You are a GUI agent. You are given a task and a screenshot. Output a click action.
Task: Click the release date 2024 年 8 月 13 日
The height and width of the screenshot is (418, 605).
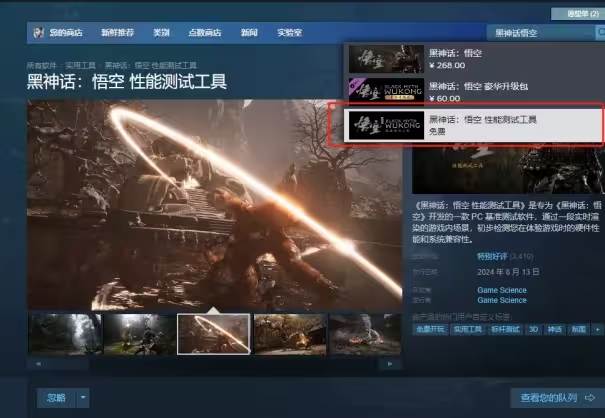point(508,272)
